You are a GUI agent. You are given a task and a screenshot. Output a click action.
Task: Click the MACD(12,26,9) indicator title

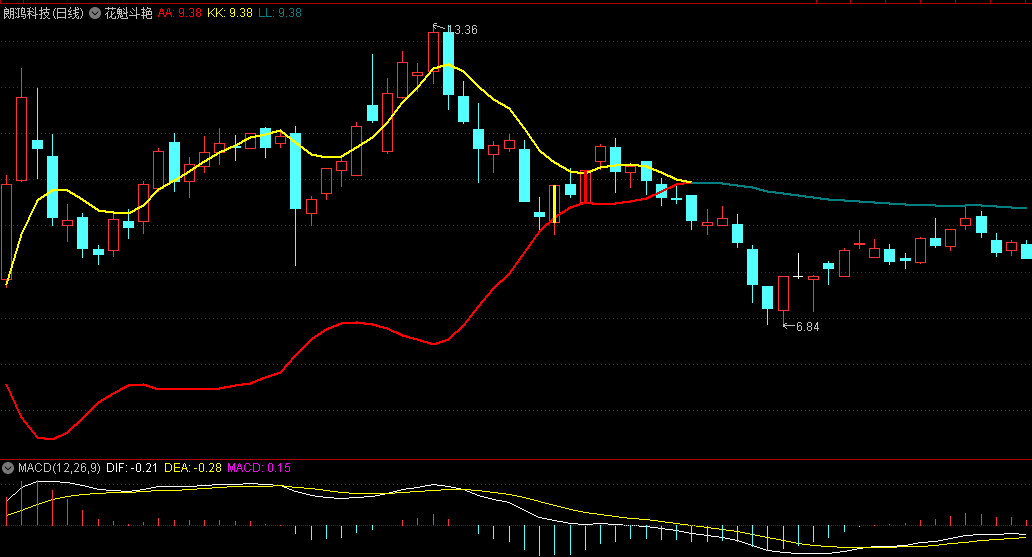[x=59, y=468]
